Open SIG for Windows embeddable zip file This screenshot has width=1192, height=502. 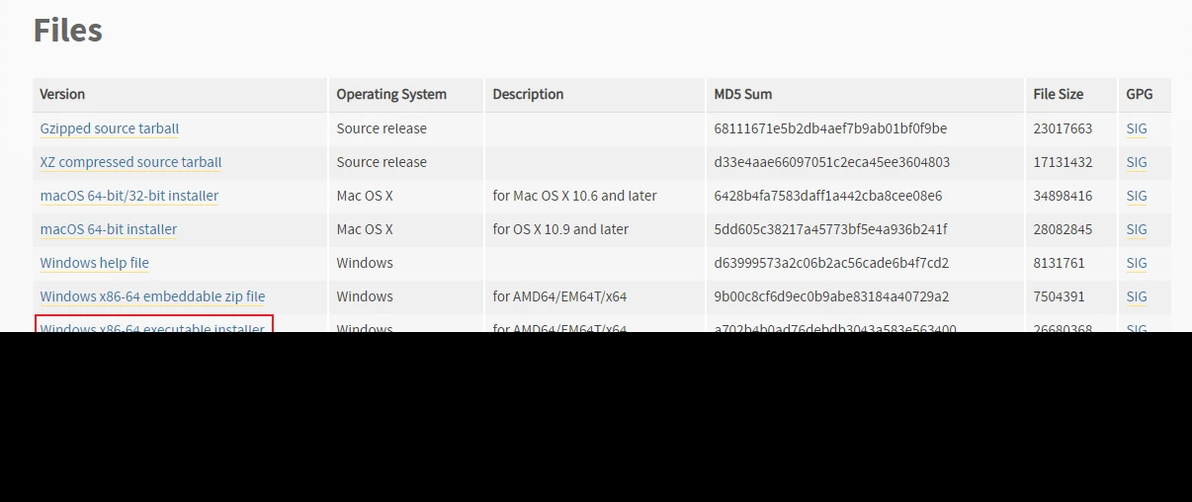click(x=1136, y=296)
